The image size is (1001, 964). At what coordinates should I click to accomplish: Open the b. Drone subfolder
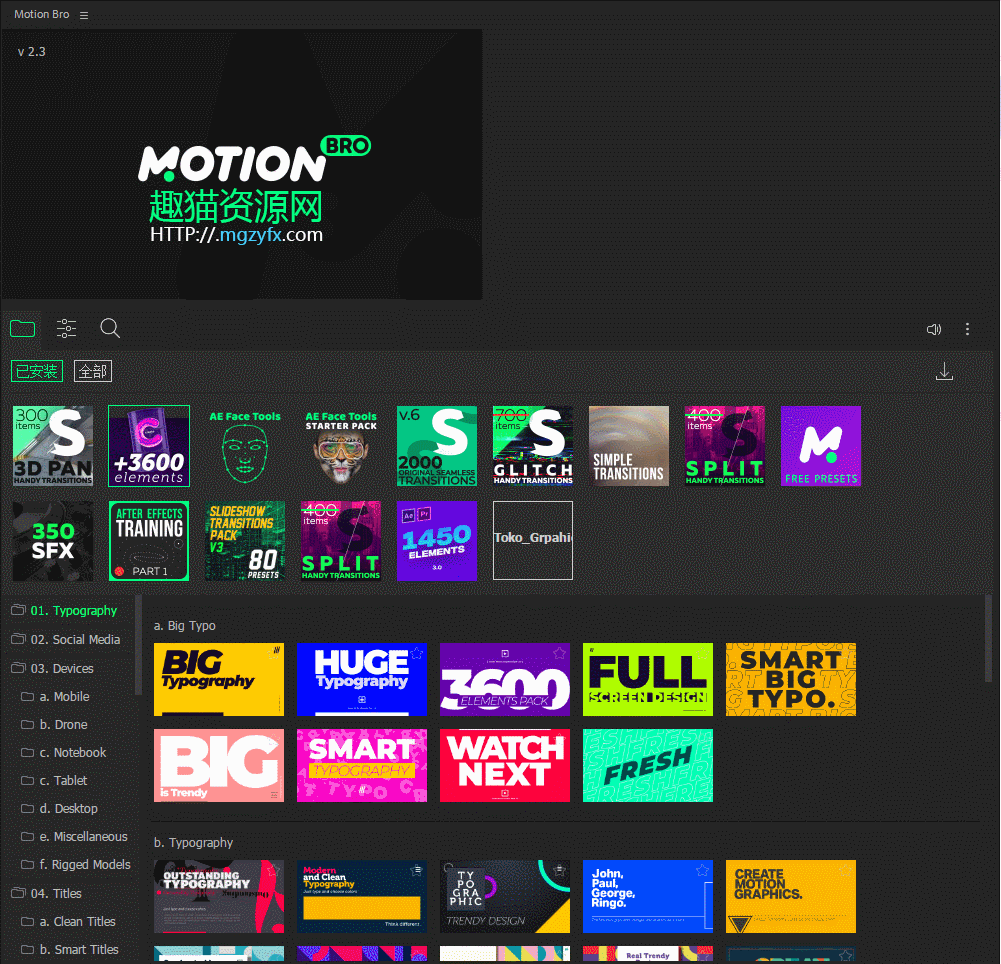click(x=54, y=725)
